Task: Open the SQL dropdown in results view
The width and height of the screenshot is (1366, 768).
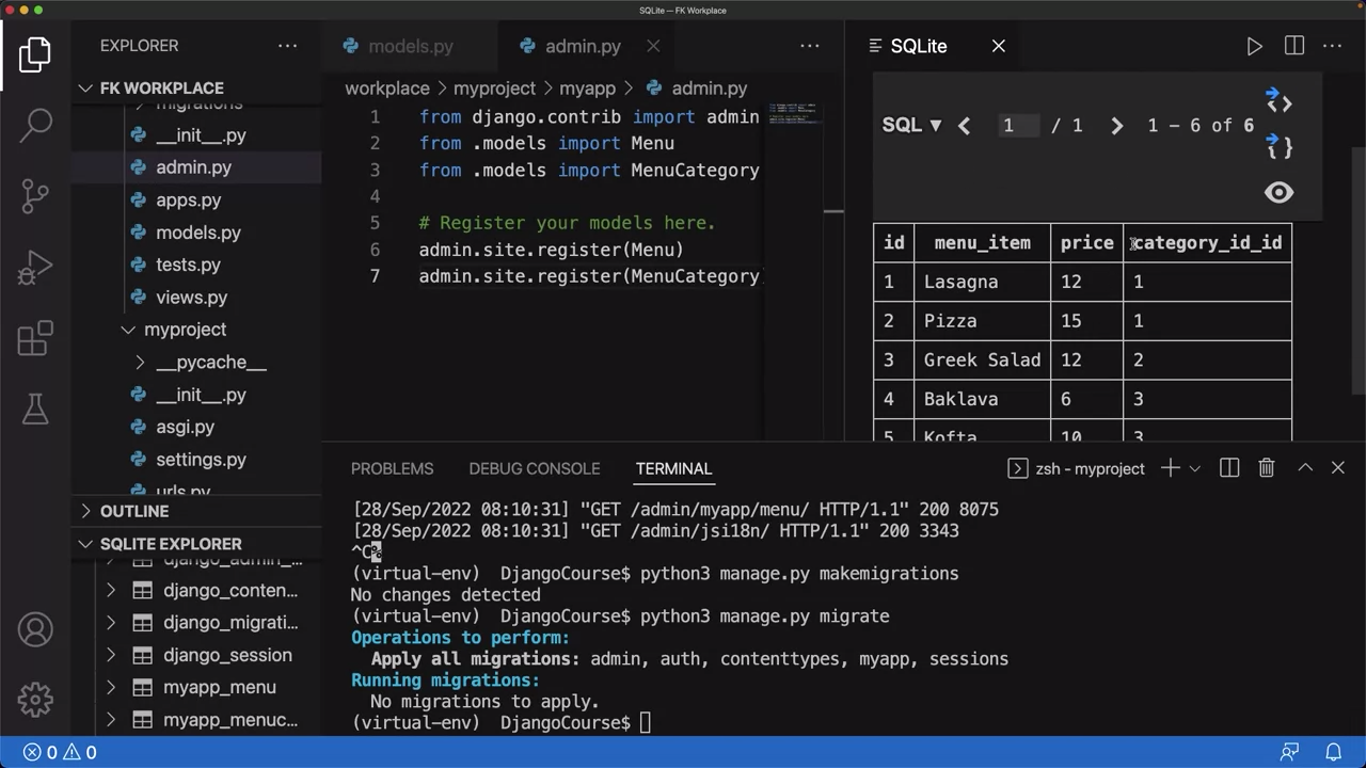Action: click(911, 125)
